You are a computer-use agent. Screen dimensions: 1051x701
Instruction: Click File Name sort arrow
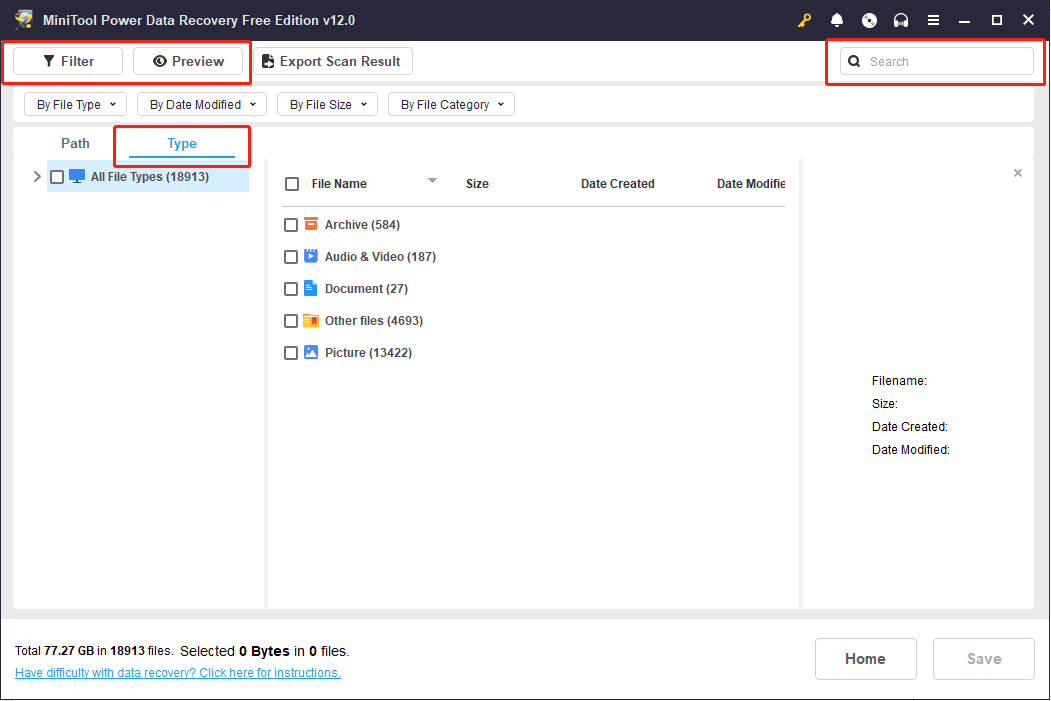click(432, 180)
